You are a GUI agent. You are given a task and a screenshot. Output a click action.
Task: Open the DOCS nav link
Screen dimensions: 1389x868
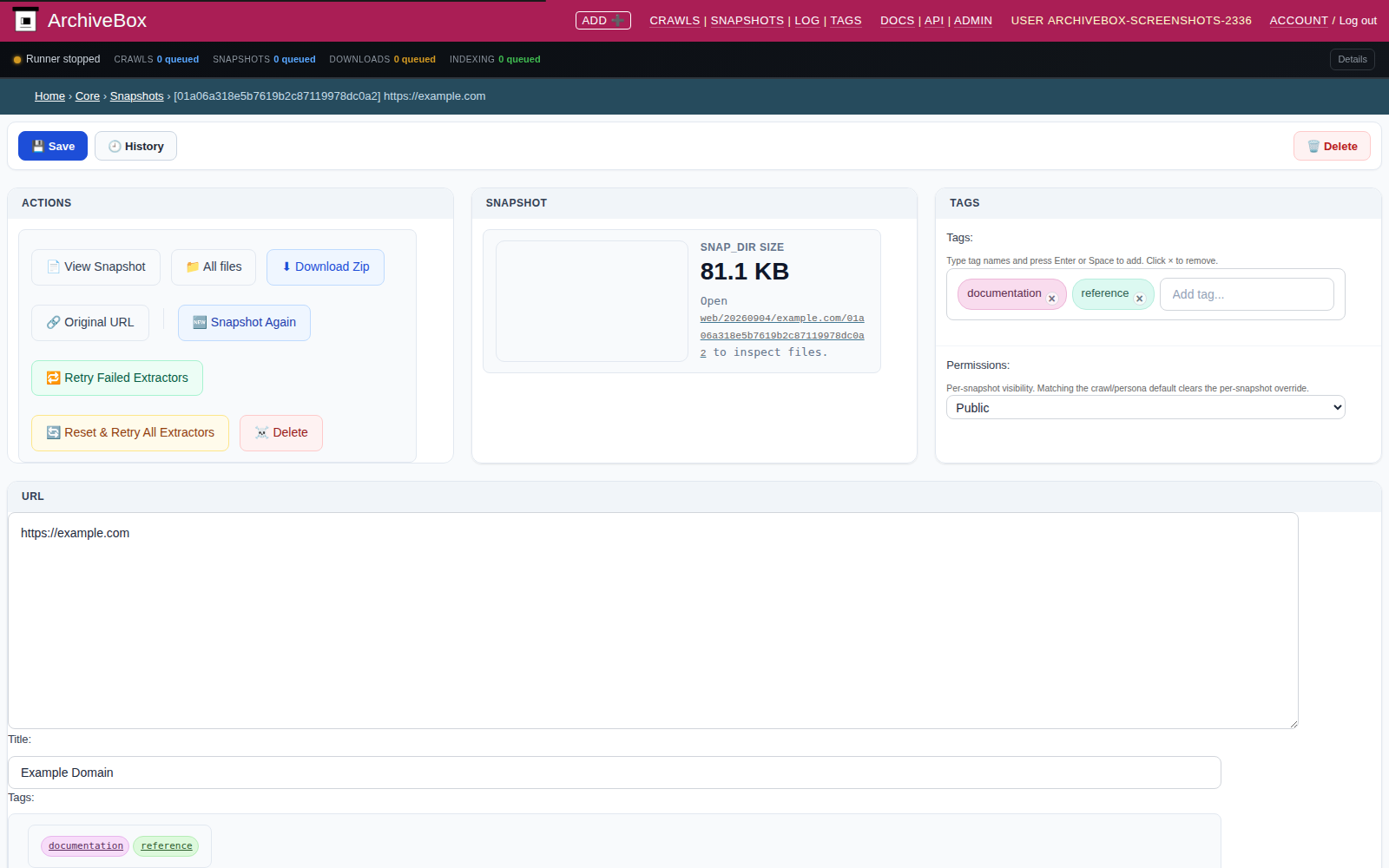[x=897, y=21]
